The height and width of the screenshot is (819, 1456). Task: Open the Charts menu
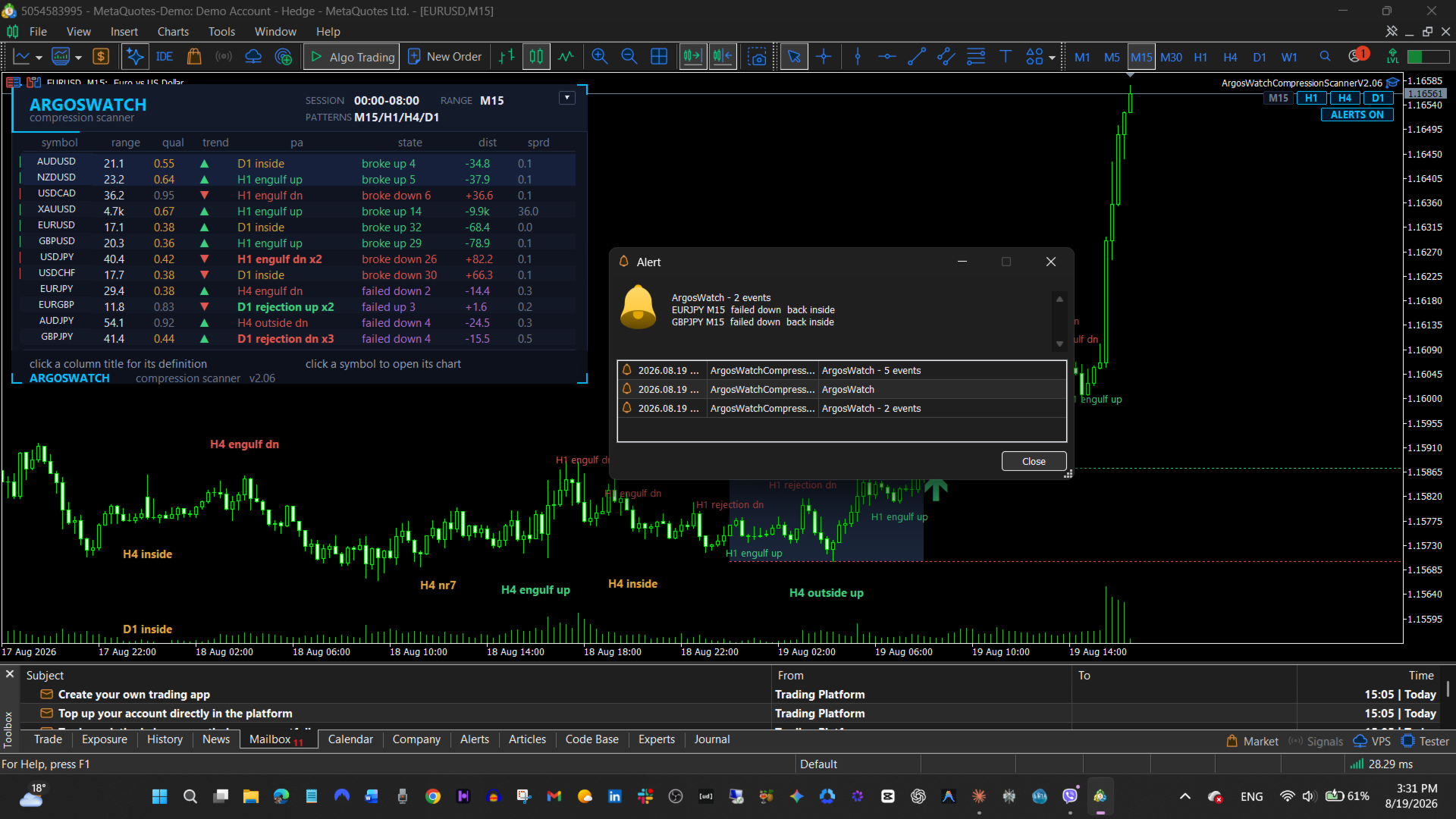(x=173, y=32)
